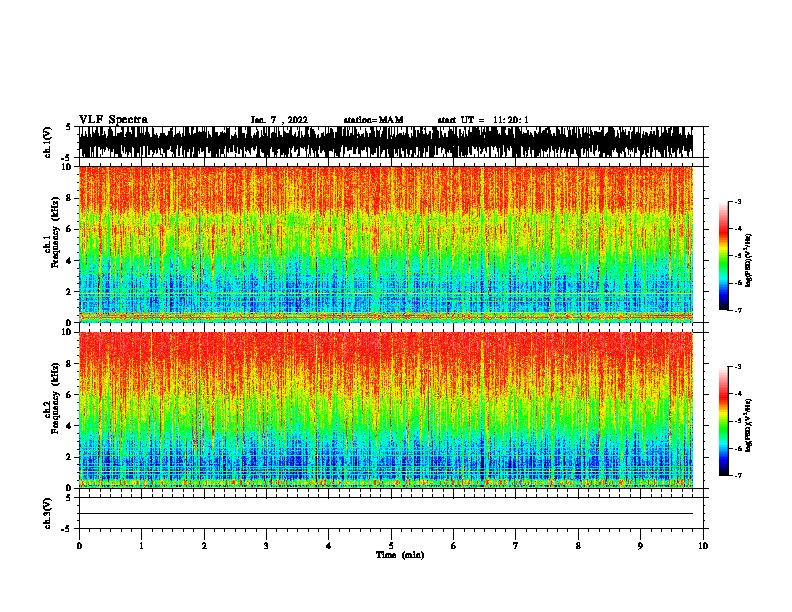The image size is (792, 612).
Task: Select the "start UT = 11:20:1" label
Action: (483, 120)
